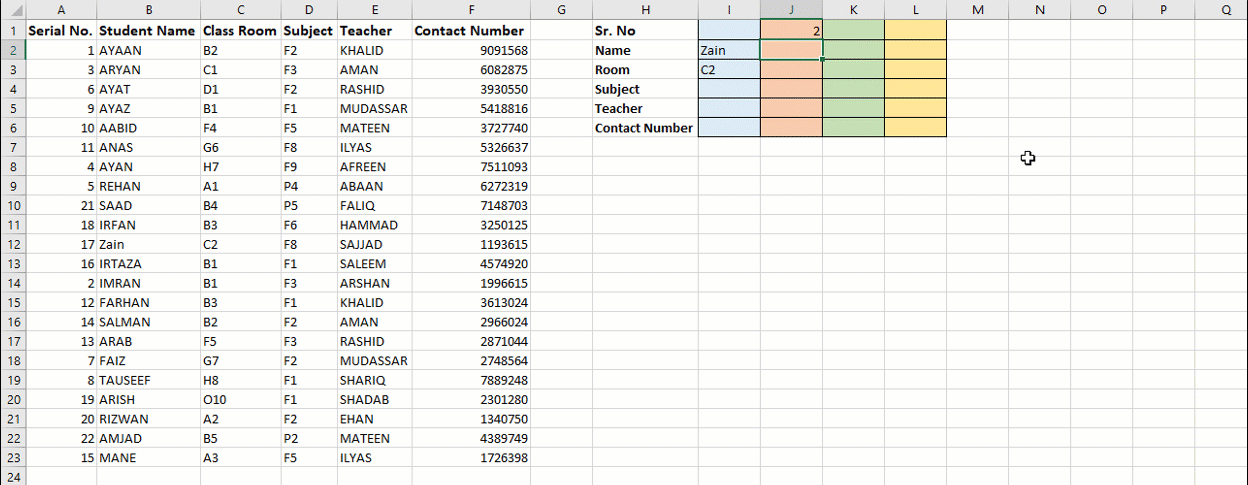Select row 10 header
This screenshot has width=1248, height=485.
(12, 205)
